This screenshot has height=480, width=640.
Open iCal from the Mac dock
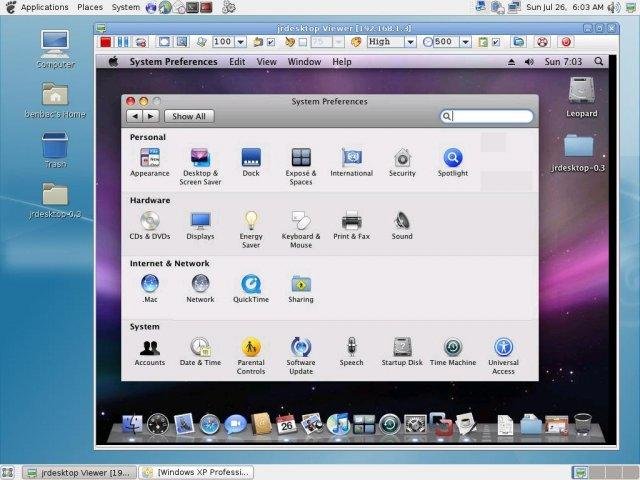286,424
